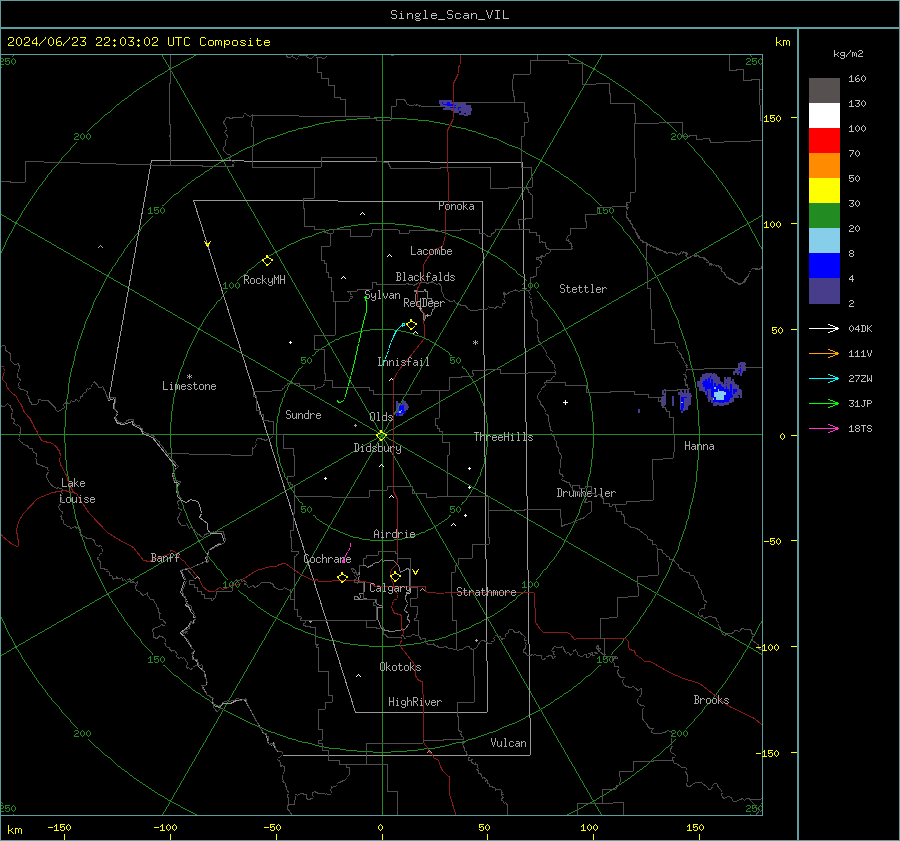Click the Drumheller label
The height and width of the screenshot is (841, 900).
point(586,493)
